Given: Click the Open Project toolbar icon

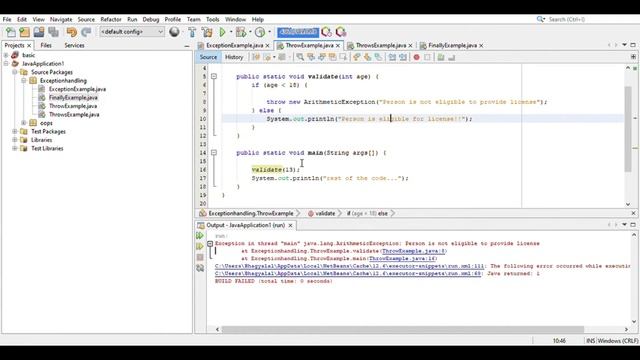Looking at the screenshot, I should tap(39, 32).
